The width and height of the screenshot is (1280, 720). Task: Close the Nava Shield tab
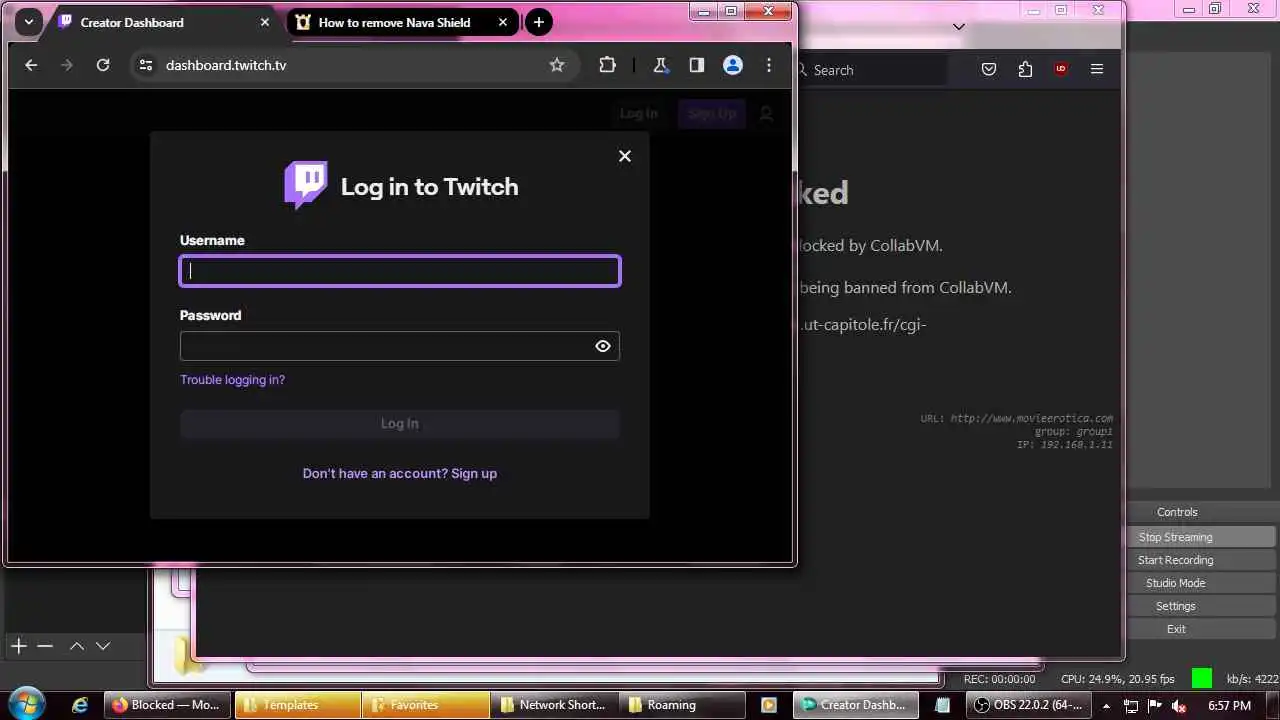click(503, 22)
